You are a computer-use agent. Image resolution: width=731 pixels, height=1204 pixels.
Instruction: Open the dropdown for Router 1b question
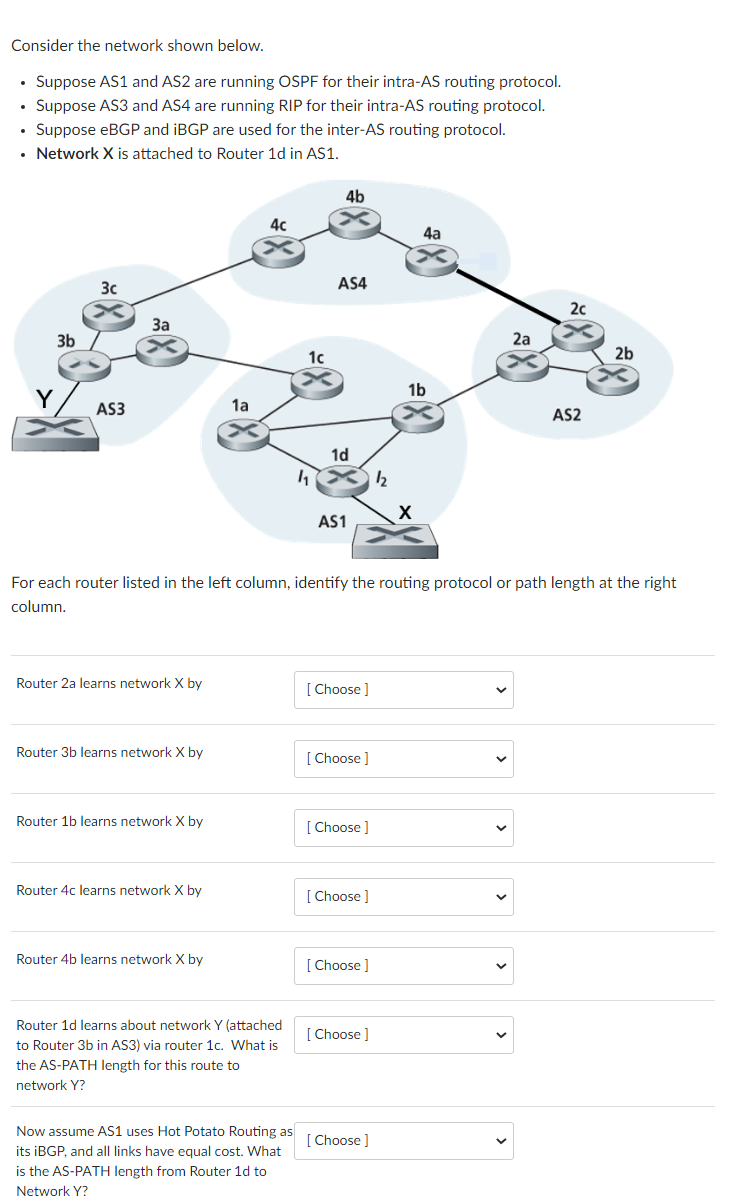click(x=403, y=827)
